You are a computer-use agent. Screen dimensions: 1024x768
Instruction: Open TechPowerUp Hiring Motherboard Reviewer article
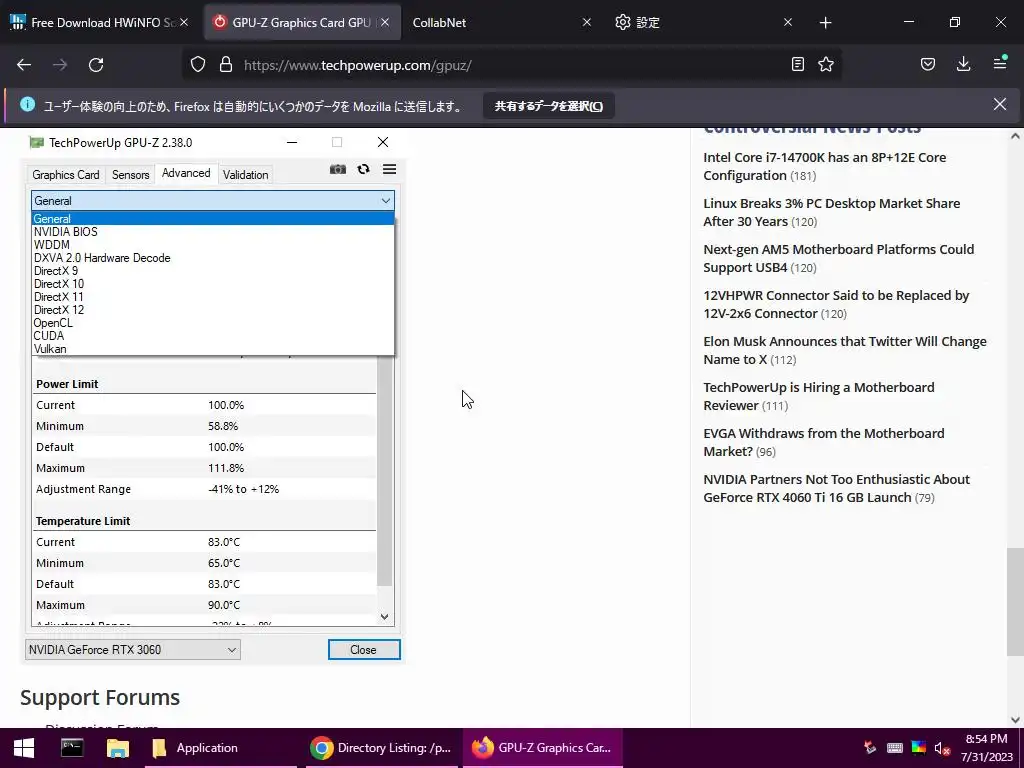coord(818,396)
